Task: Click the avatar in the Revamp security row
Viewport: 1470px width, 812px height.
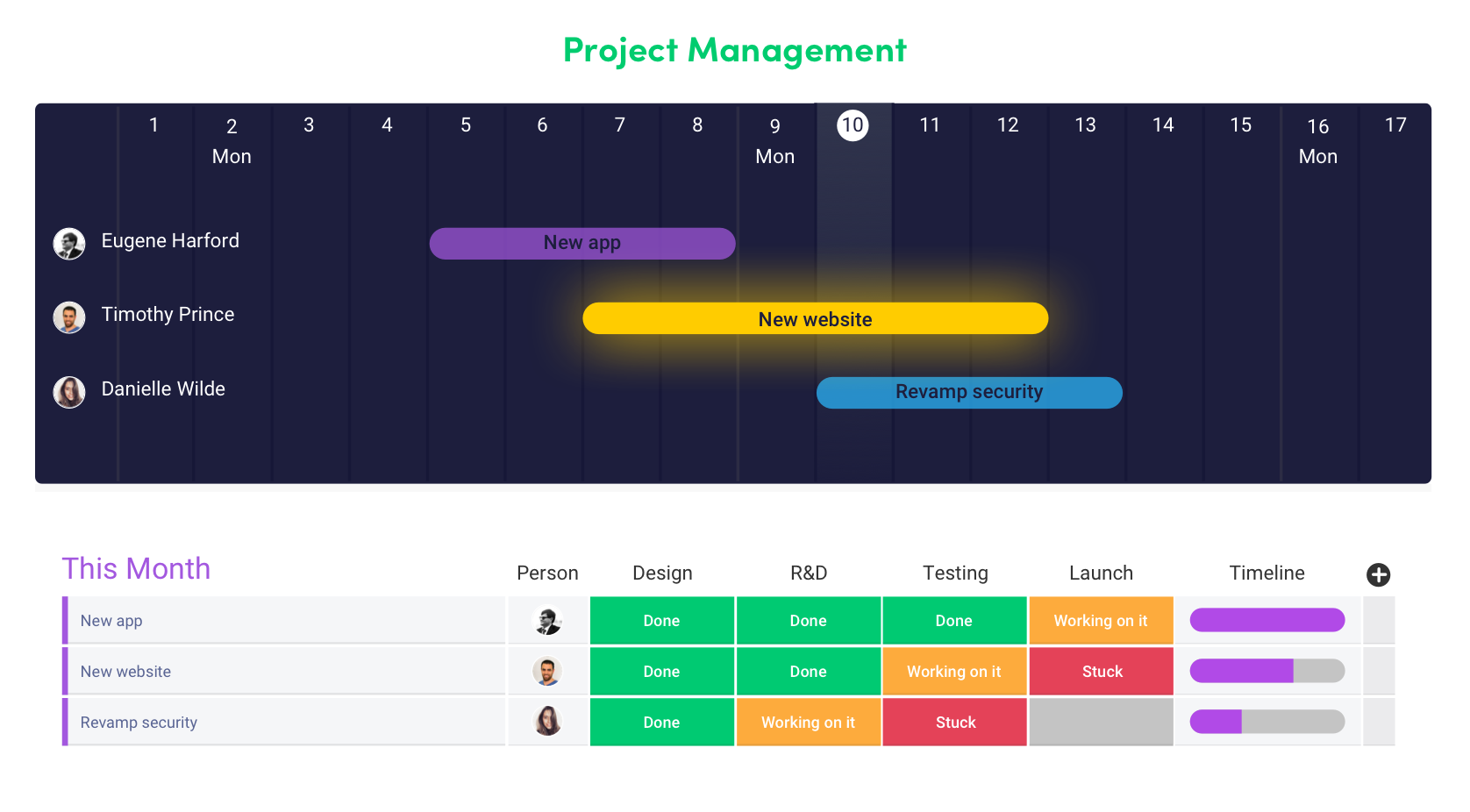Action: [547, 722]
